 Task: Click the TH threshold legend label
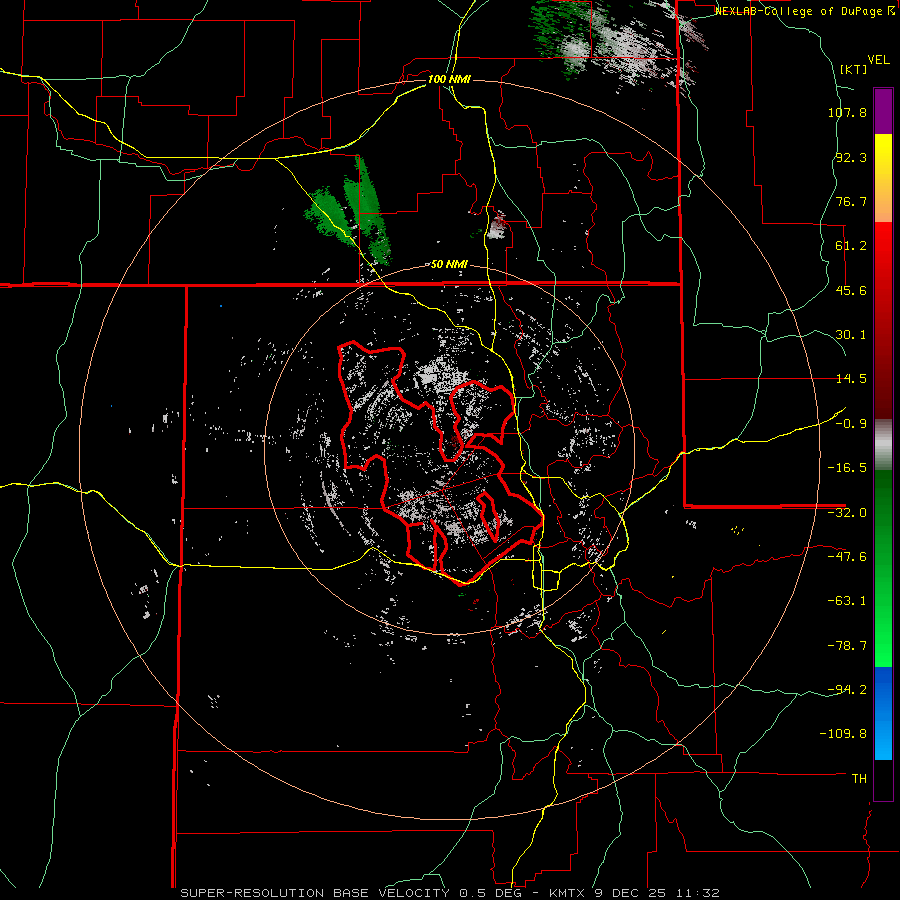[x=859, y=779]
